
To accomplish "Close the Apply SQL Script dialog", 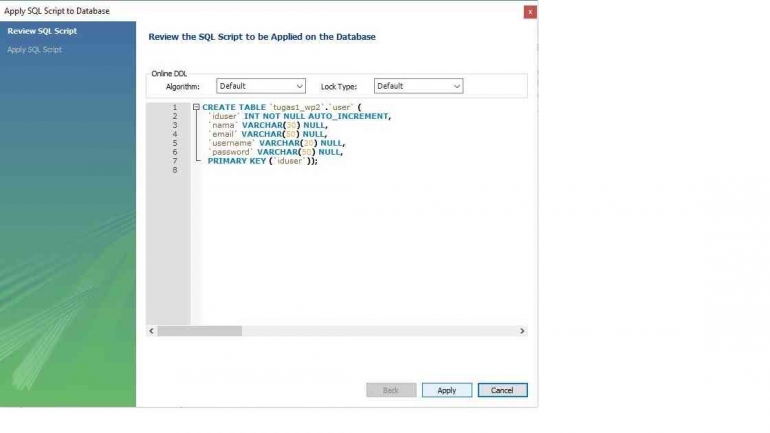I will click(530, 12).
